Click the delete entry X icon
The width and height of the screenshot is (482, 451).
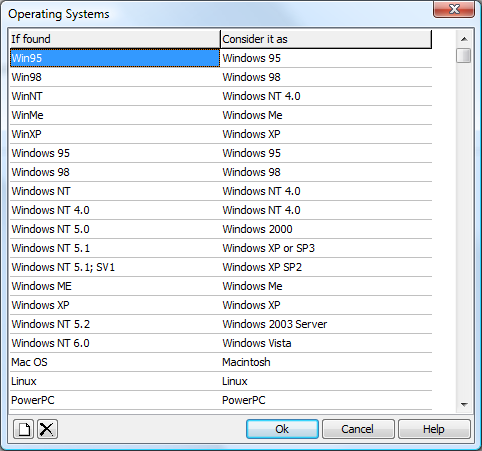[x=47, y=429]
